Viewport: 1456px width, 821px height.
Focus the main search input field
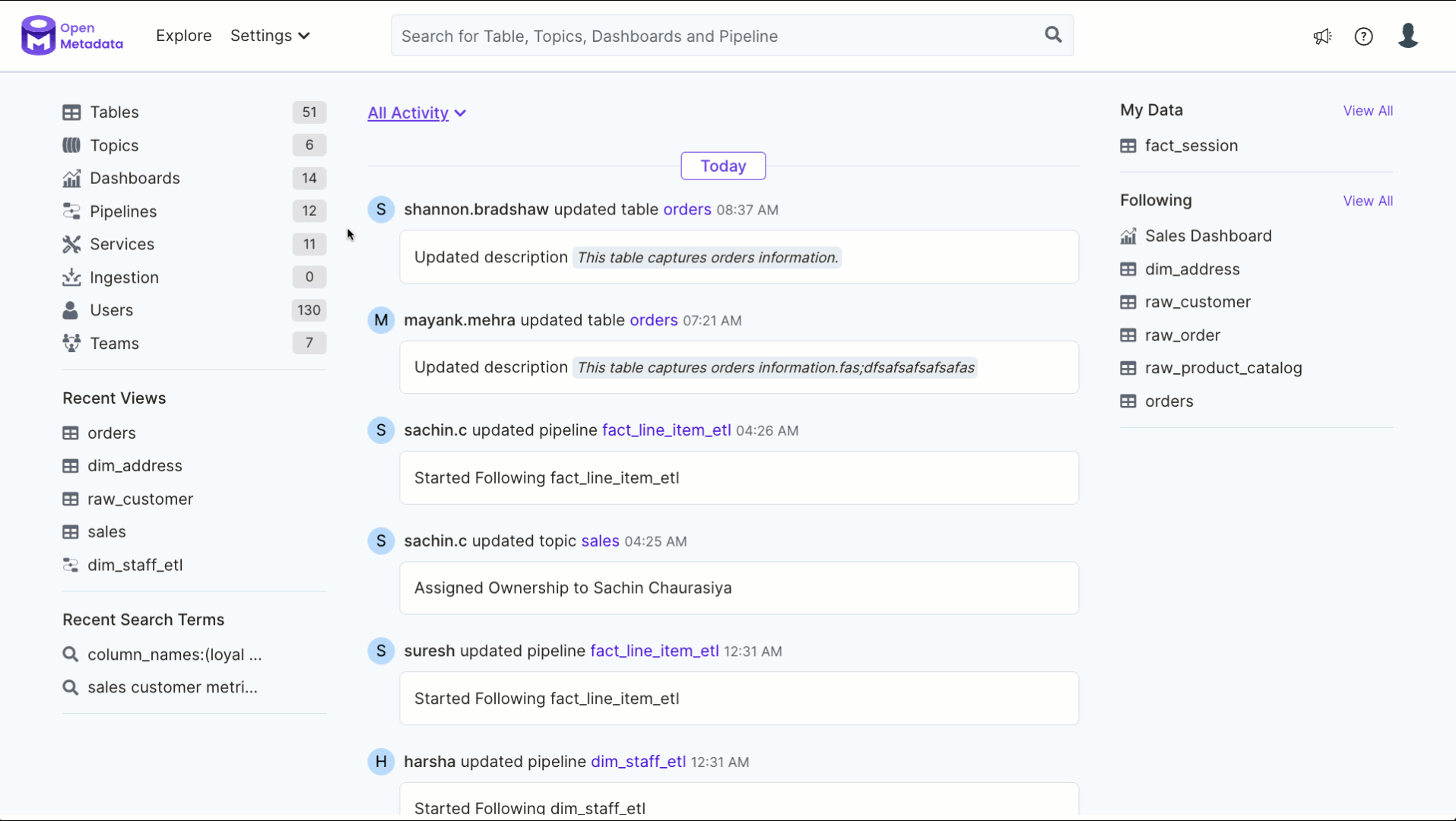click(x=715, y=36)
